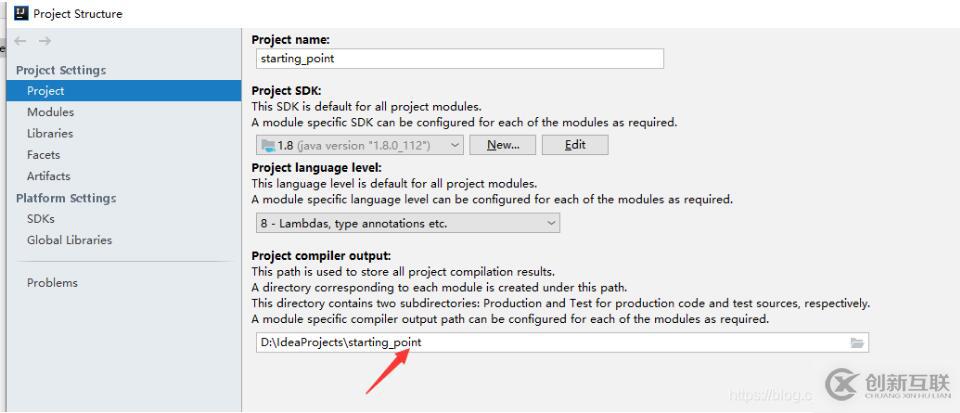Screen dimensions: 960x413
Task: Switch to Artifacts settings
Action: tap(48, 176)
